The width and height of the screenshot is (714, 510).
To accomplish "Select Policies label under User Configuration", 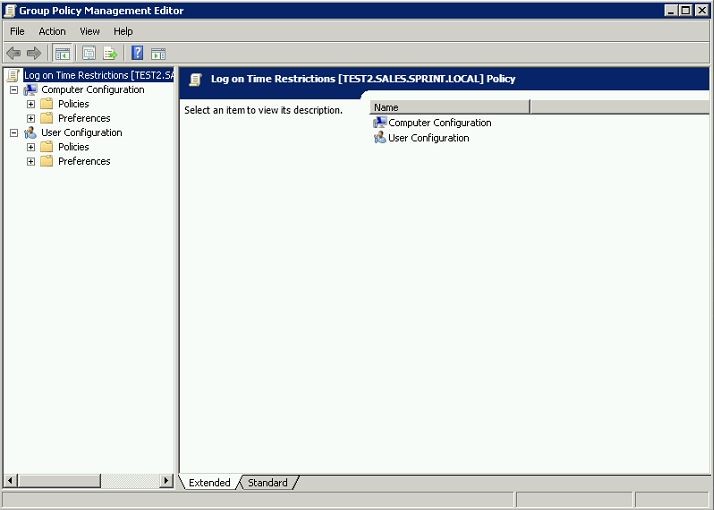I will [x=74, y=147].
